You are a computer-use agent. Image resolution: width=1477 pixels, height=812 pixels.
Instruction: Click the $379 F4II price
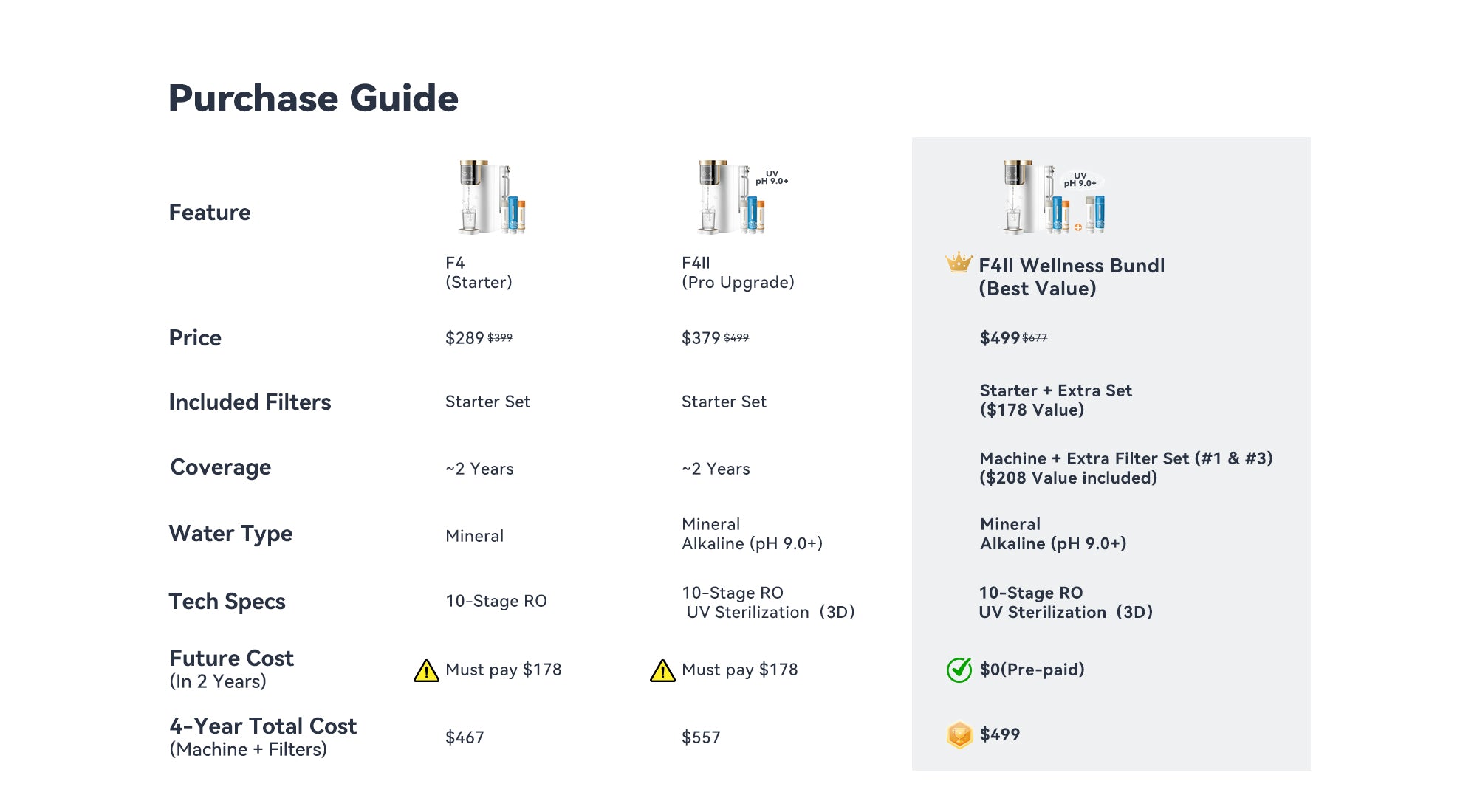pos(701,338)
